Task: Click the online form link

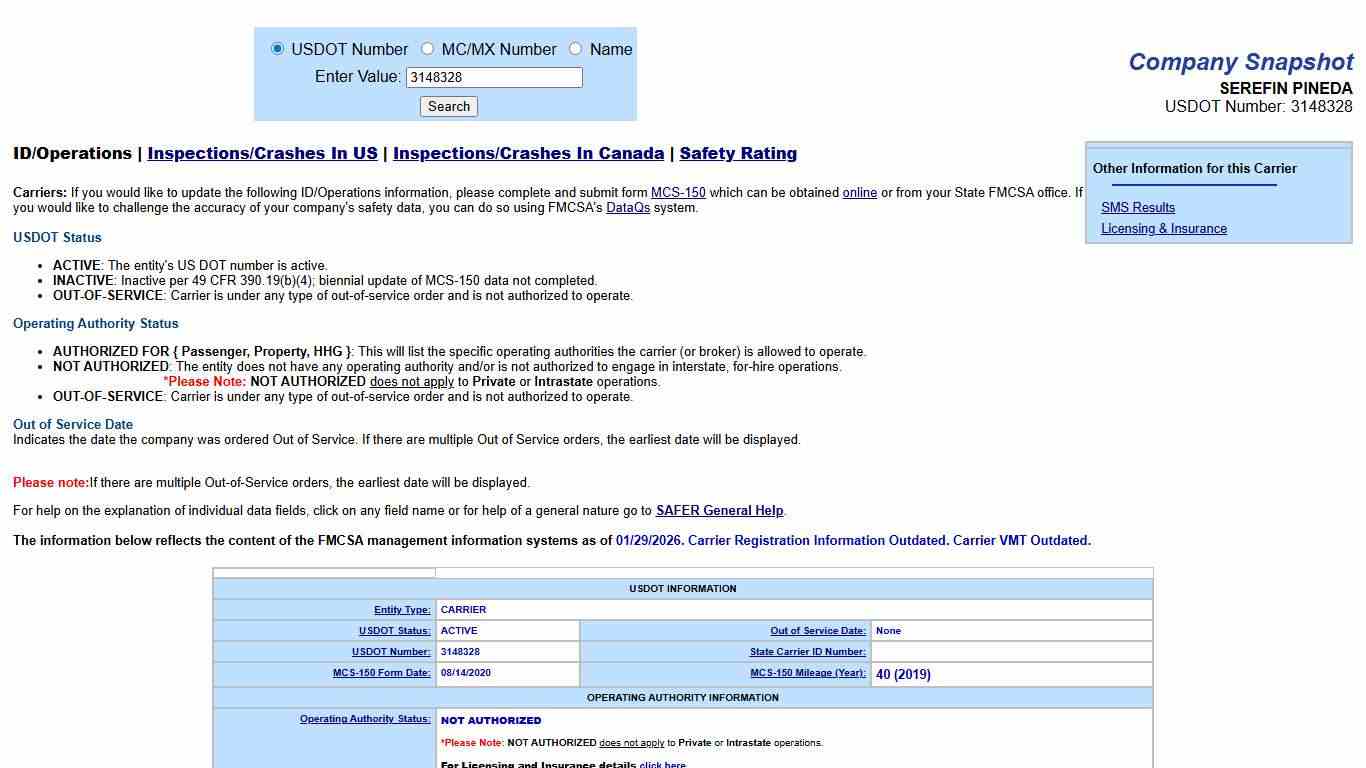Action: [860, 192]
